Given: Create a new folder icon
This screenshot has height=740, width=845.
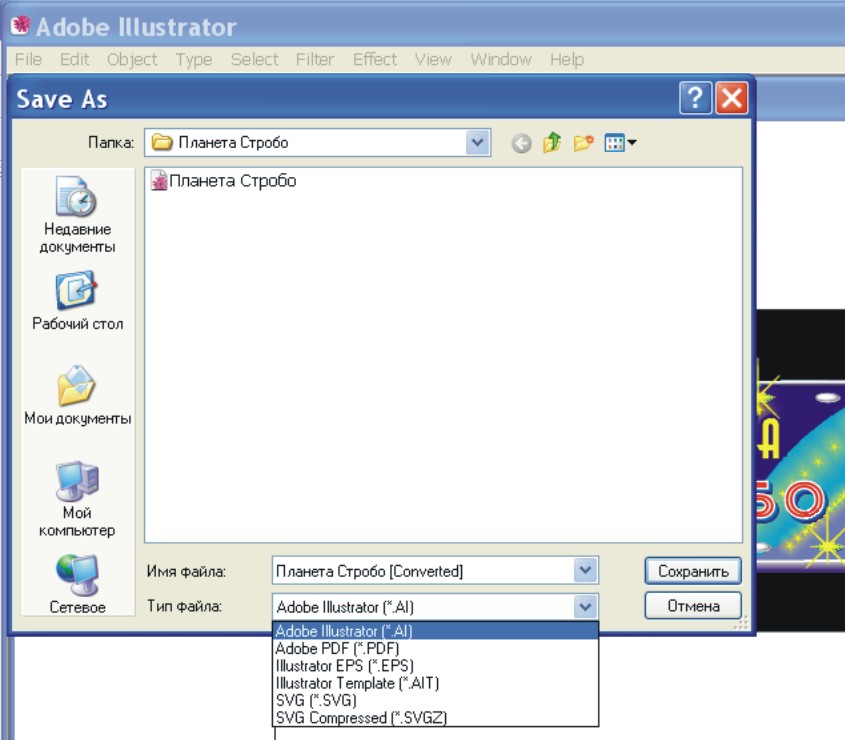Looking at the screenshot, I should pos(583,143).
